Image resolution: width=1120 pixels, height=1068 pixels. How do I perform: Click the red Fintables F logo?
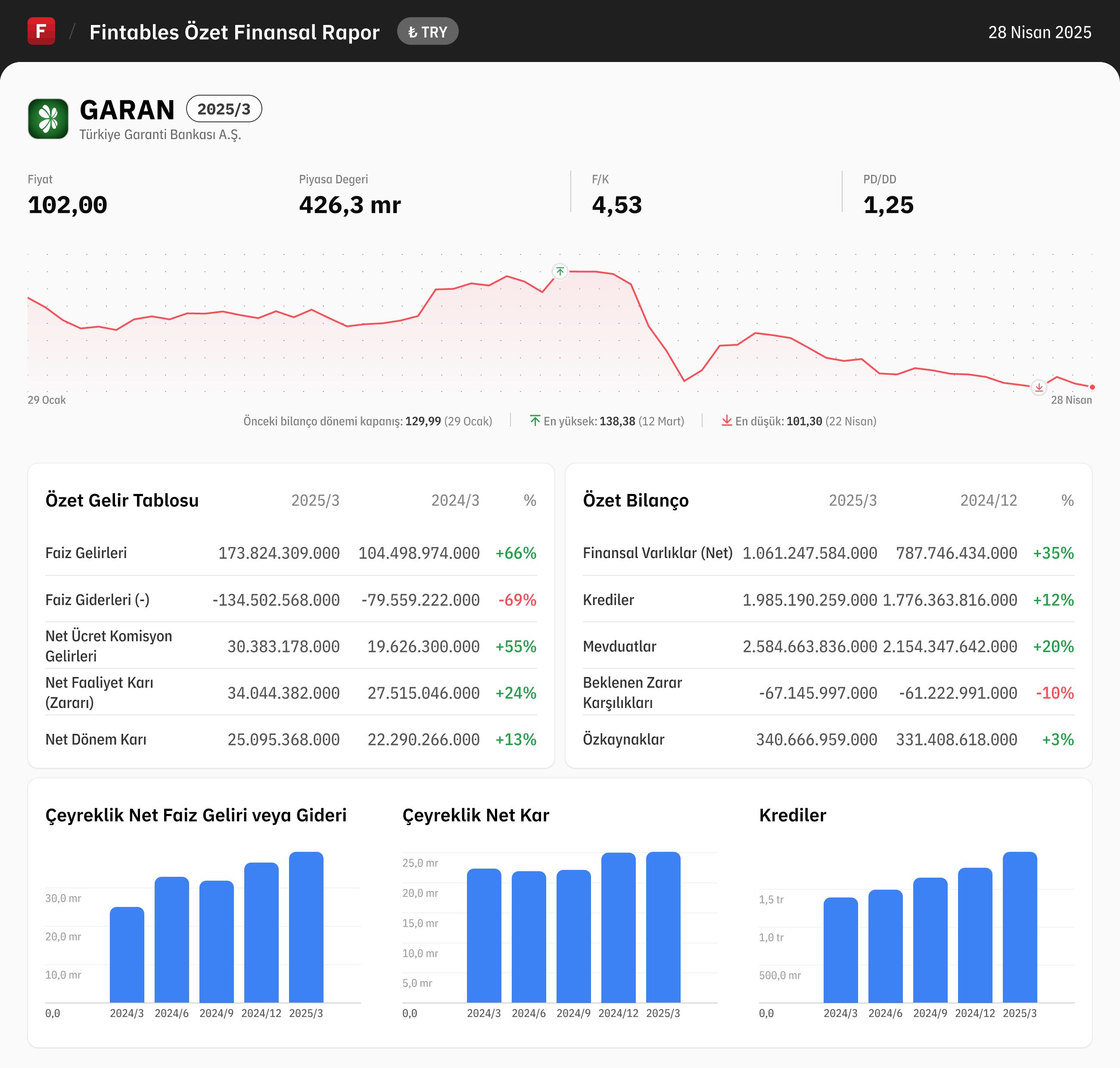41,31
